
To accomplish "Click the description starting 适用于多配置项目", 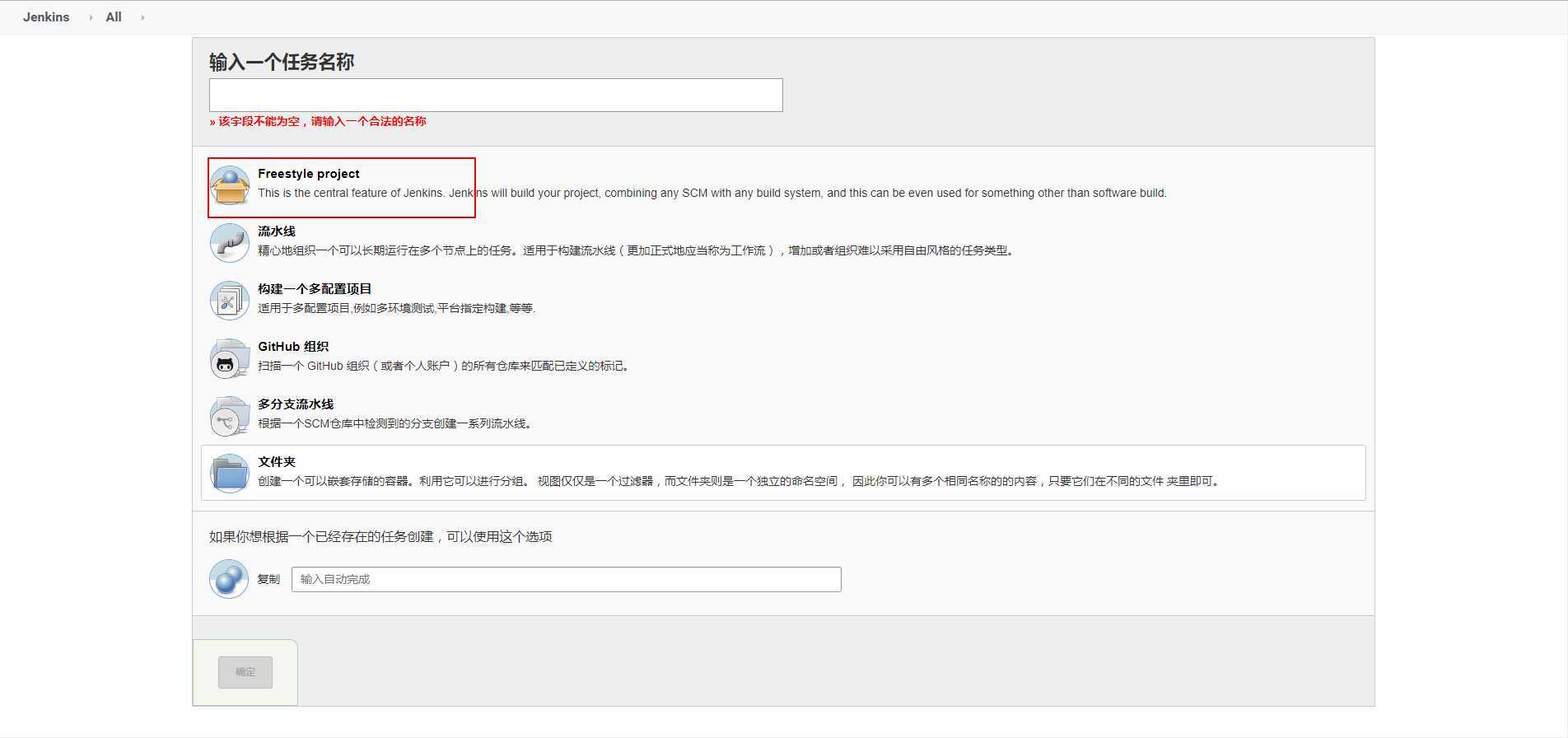I will (x=397, y=308).
